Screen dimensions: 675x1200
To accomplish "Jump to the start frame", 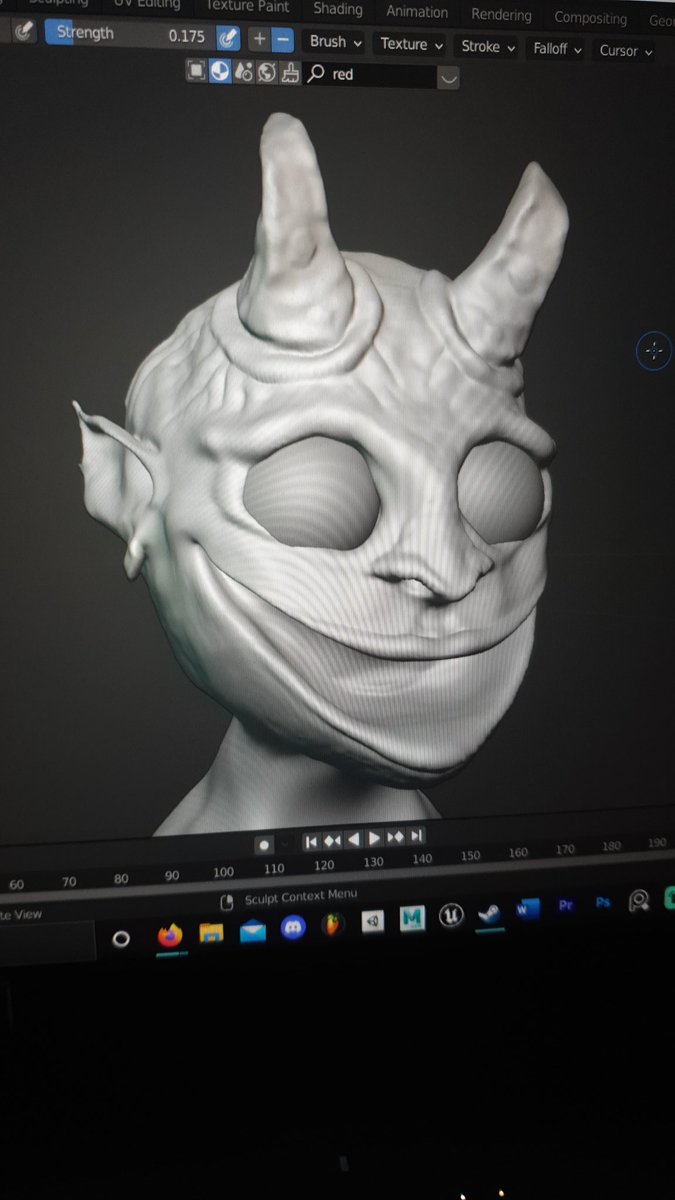I will point(311,842).
